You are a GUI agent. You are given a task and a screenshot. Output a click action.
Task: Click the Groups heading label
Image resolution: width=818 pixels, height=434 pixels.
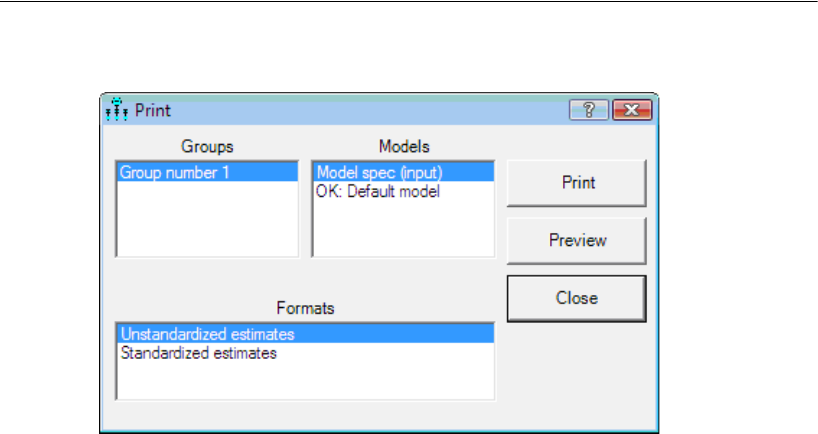(207, 147)
